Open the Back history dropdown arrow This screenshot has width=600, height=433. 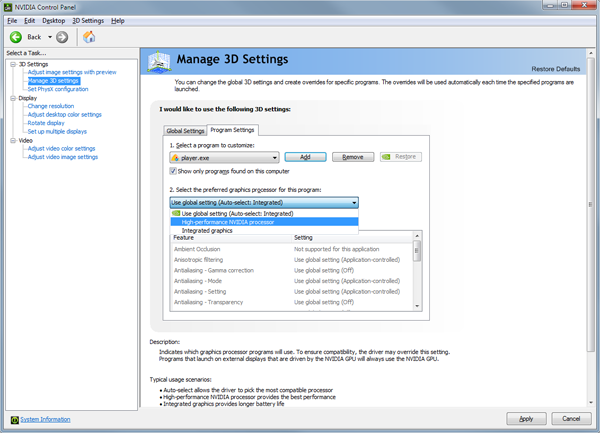[x=50, y=37]
